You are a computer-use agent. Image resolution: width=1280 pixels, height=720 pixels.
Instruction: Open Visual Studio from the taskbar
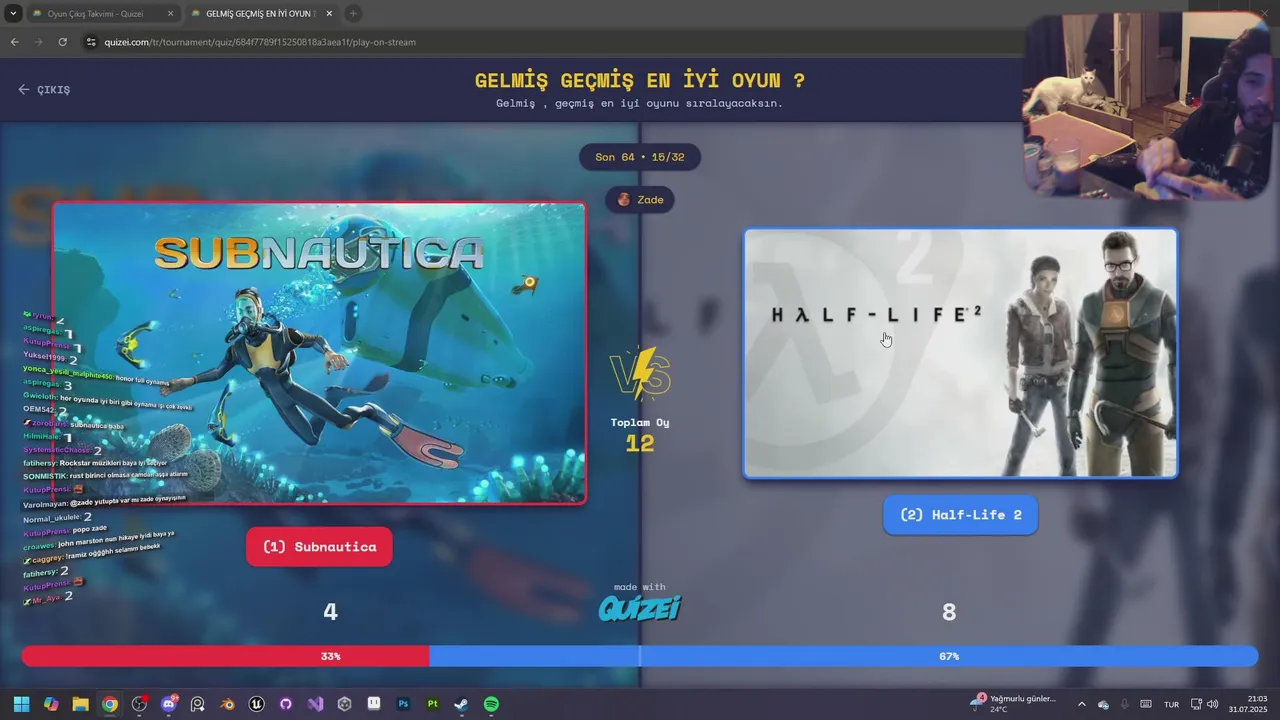click(x=316, y=704)
